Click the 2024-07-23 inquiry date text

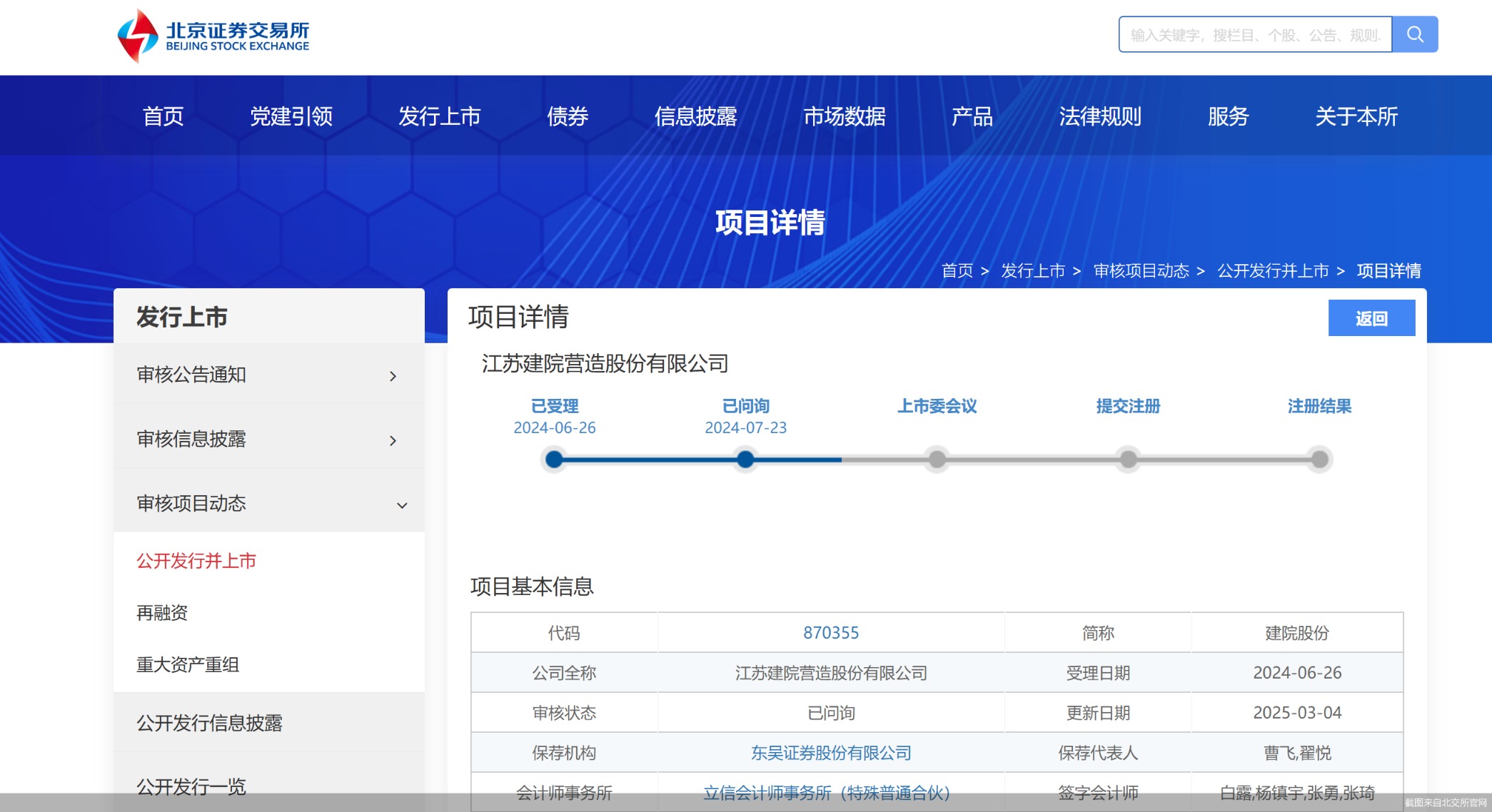[746, 427]
